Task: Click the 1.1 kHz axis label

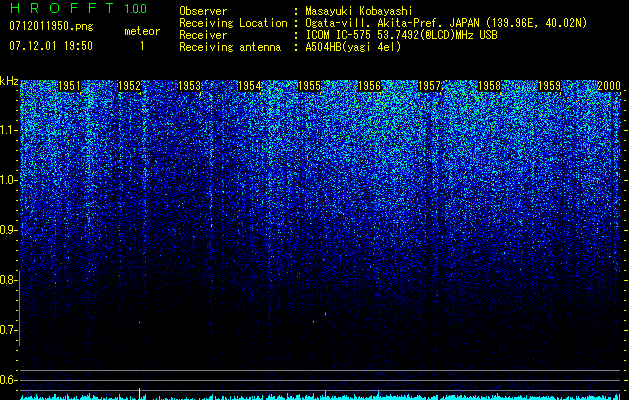Action: point(10,130)
